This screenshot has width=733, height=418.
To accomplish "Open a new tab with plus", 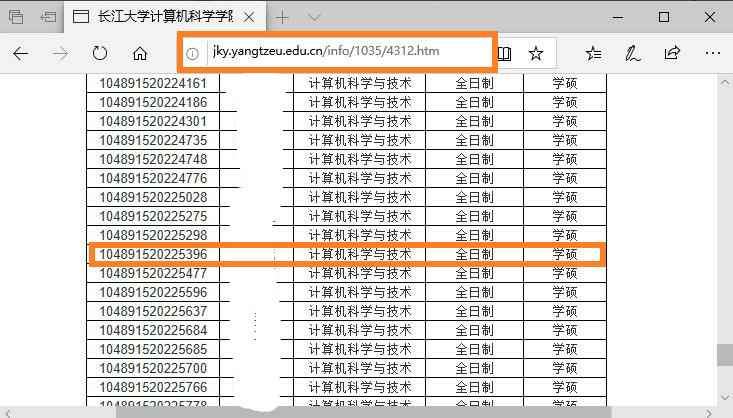I will (282, 18).
